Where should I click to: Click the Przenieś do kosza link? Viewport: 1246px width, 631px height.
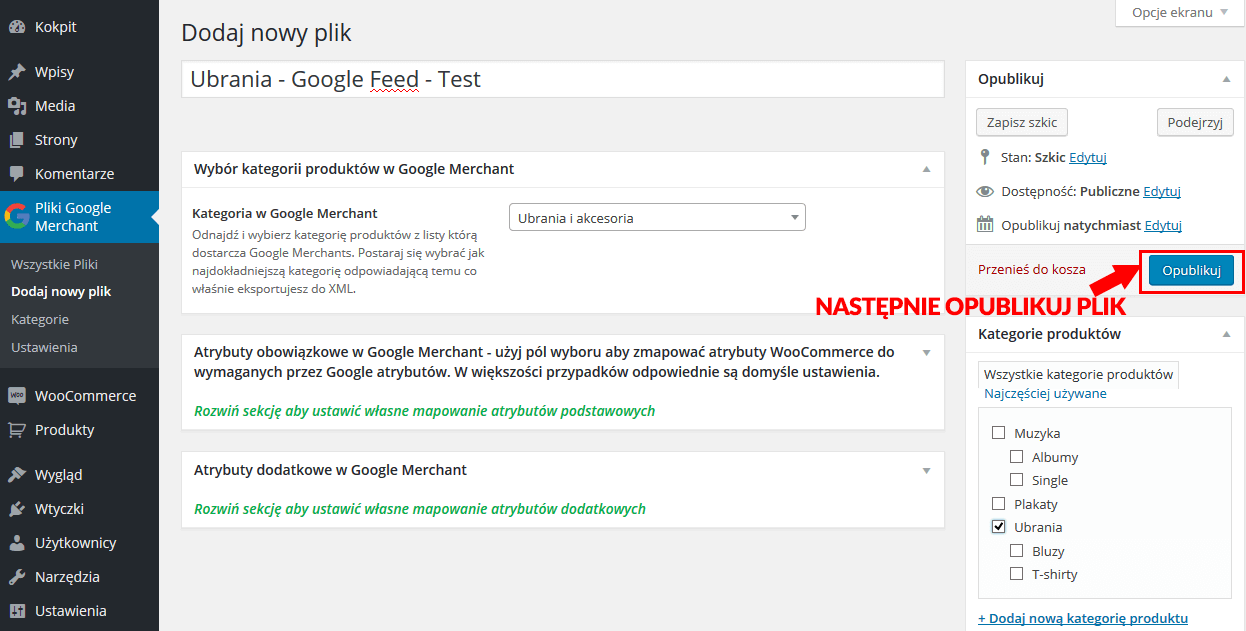[1032, 270]
